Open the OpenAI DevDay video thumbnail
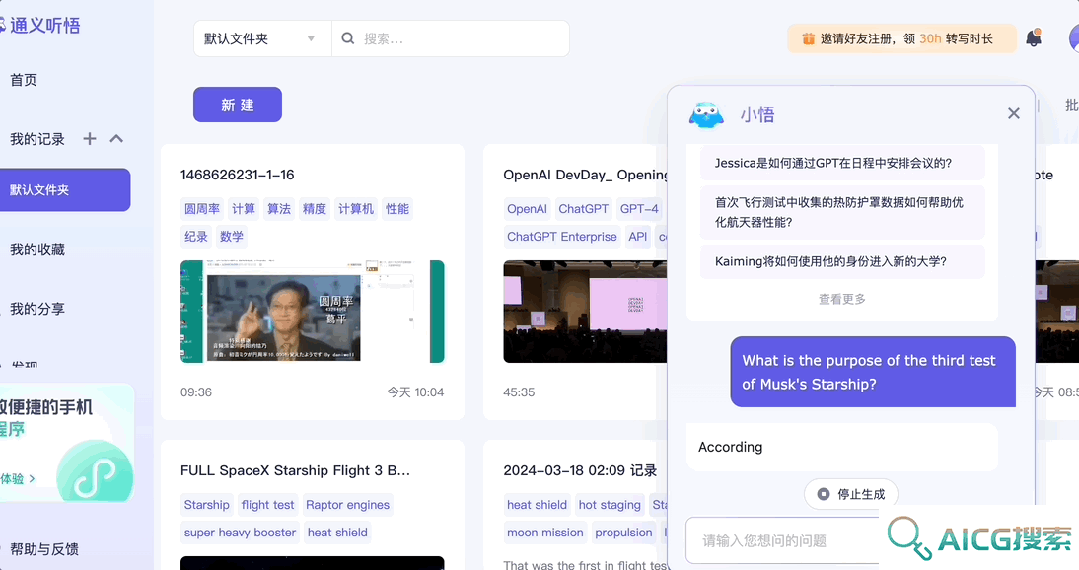 point(585,311)
